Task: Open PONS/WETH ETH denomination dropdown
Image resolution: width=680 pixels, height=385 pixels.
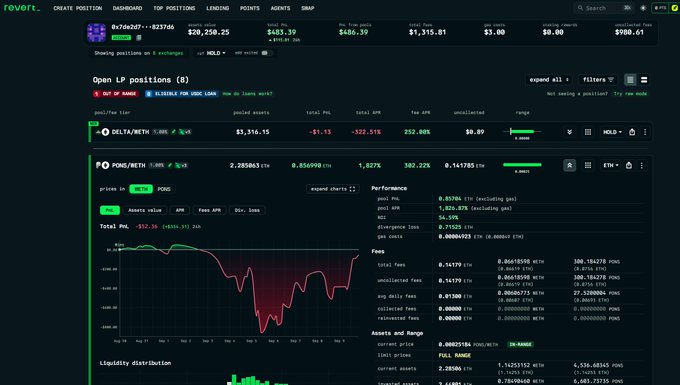Action: pos(611,165)
